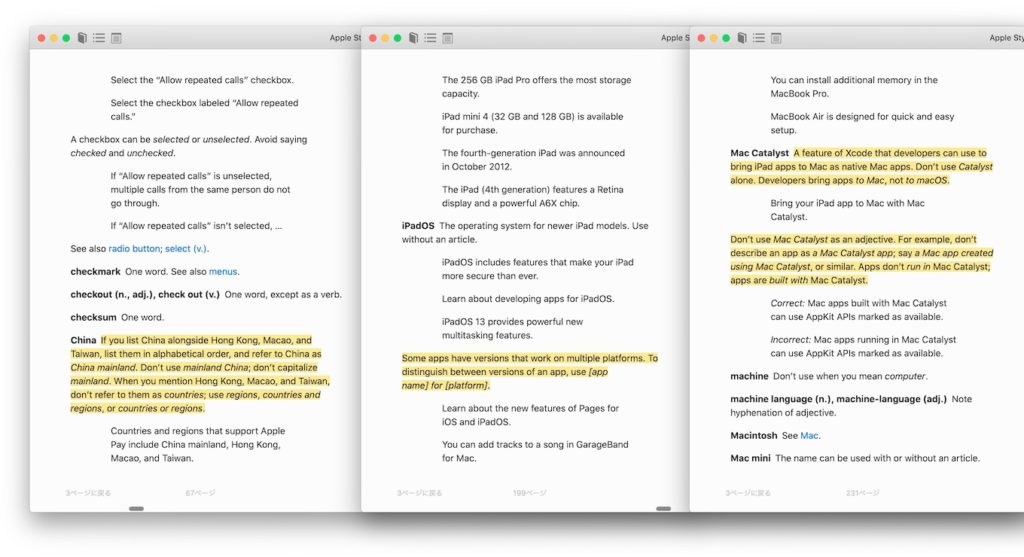Click the "256 GB iPad Pro" example sentence
The image size is (1024, 557).
(x=536, y=87)
